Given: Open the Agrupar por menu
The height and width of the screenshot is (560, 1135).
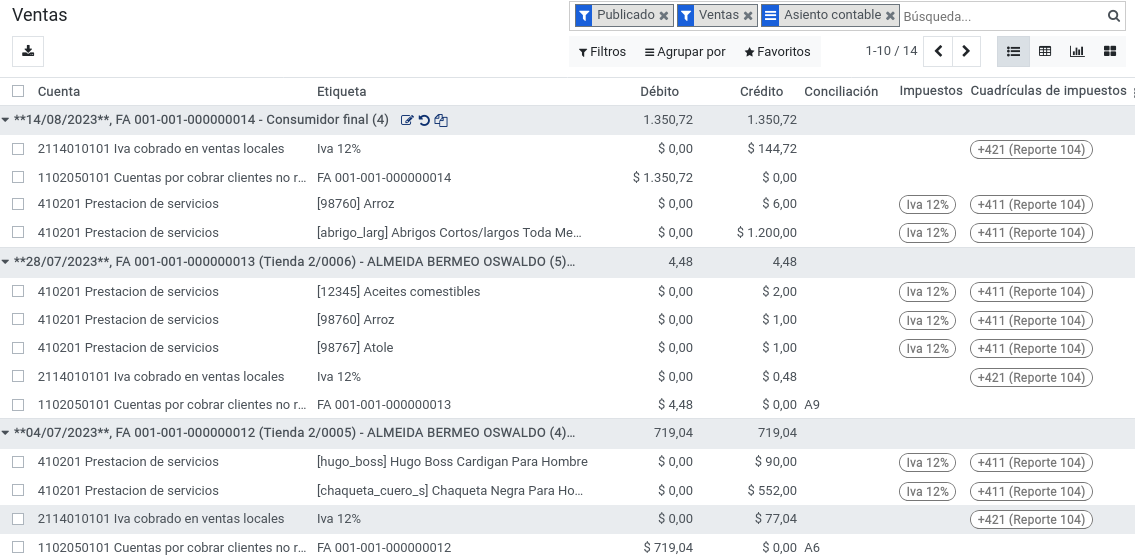Looking at the screenshot, I should pyautogui.click(x=685, y=52).
